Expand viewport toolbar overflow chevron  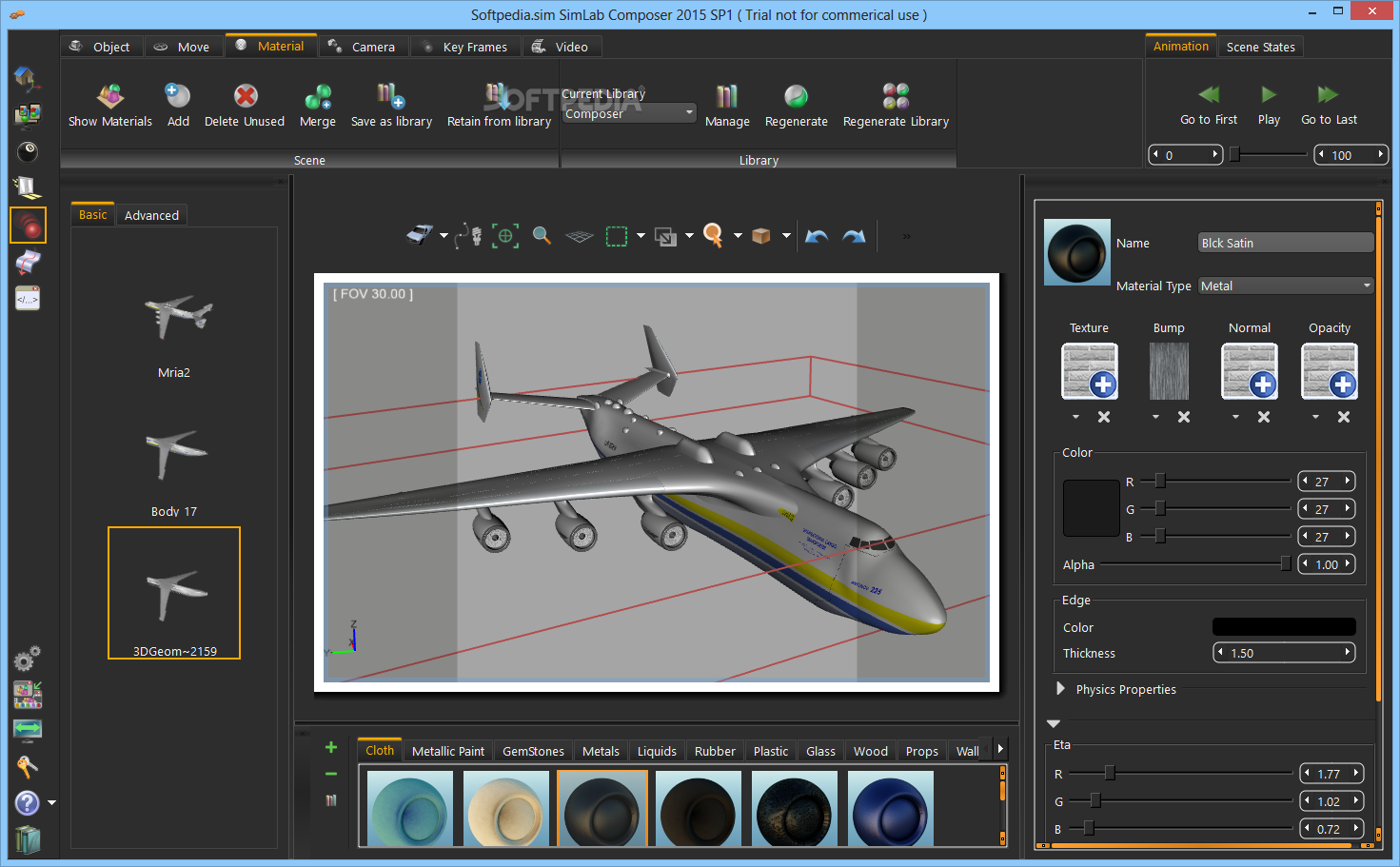click(x=906, y=236)
